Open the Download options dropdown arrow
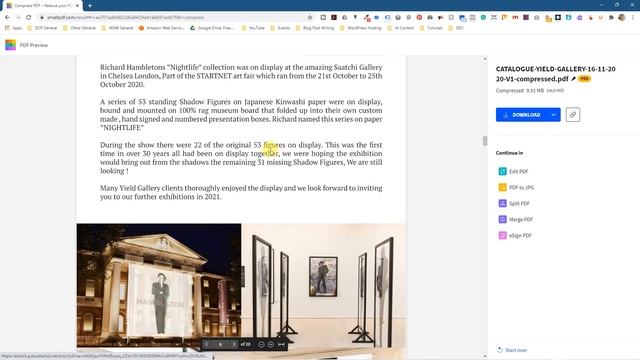This screenshot has width=640, height=360. 553,115
